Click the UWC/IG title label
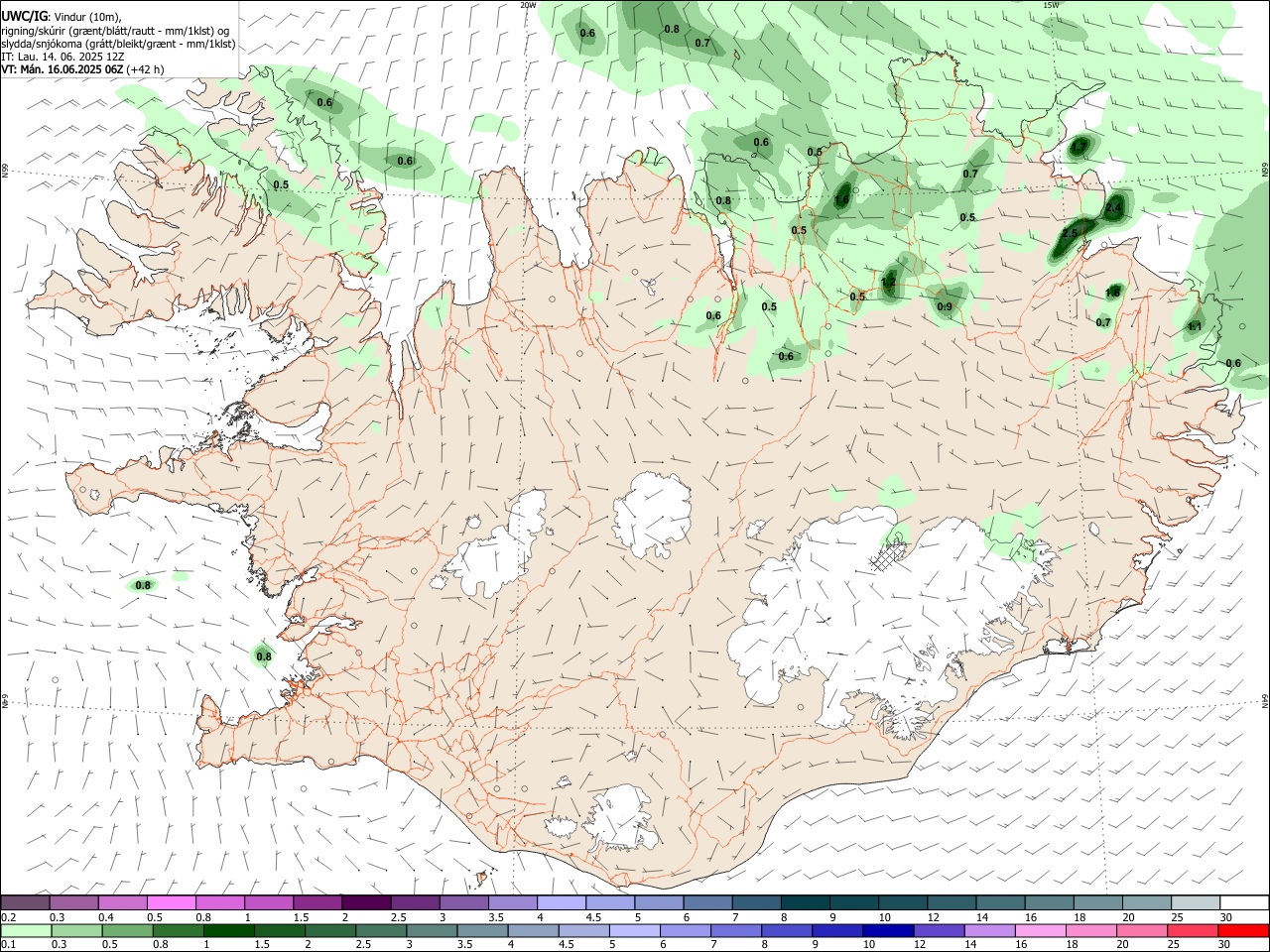This screenshot has width=1270, height=952. point(24,16)
